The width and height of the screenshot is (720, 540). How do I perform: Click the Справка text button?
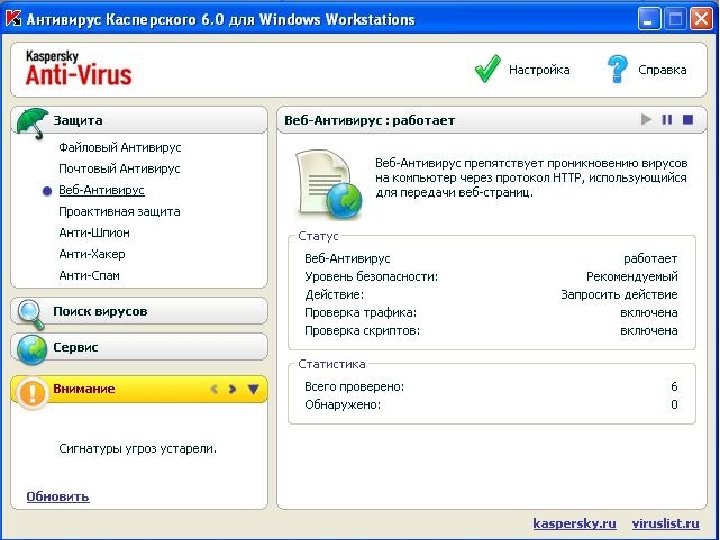click(662, 70)
